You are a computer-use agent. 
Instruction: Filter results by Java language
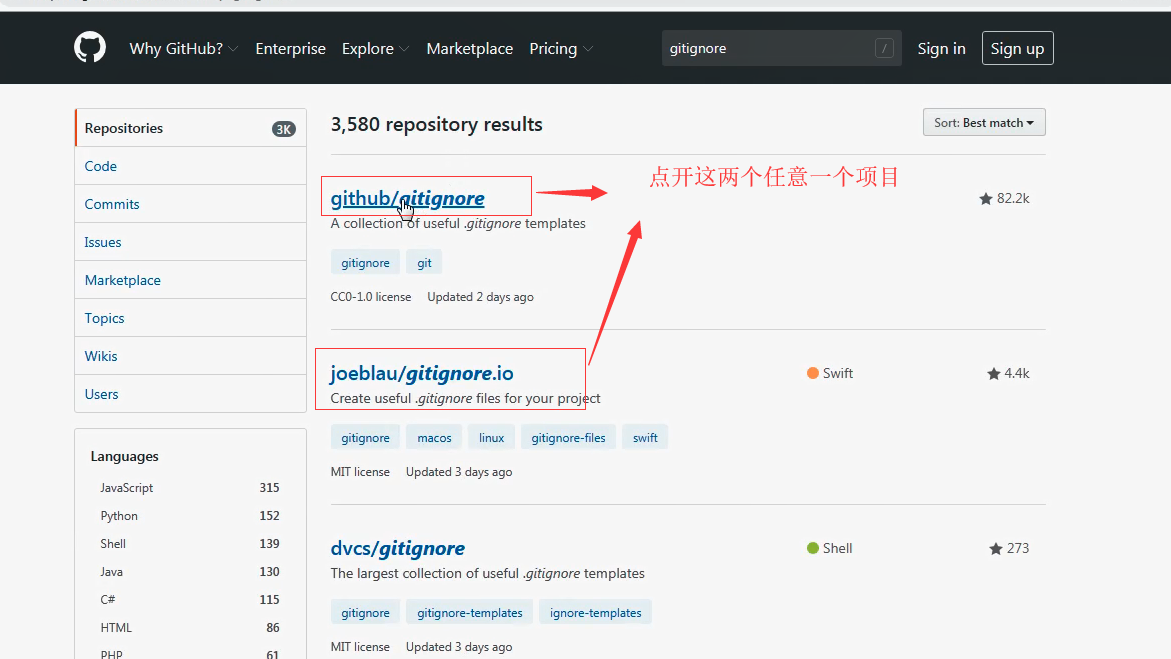pos(190,572)
